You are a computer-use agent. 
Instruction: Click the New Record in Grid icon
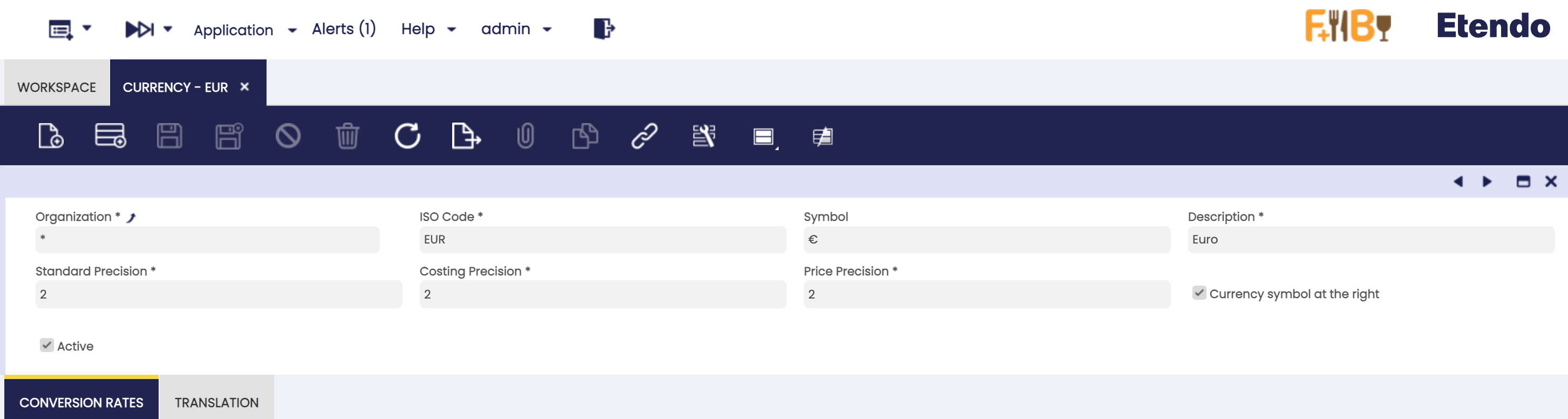point(110,136)
